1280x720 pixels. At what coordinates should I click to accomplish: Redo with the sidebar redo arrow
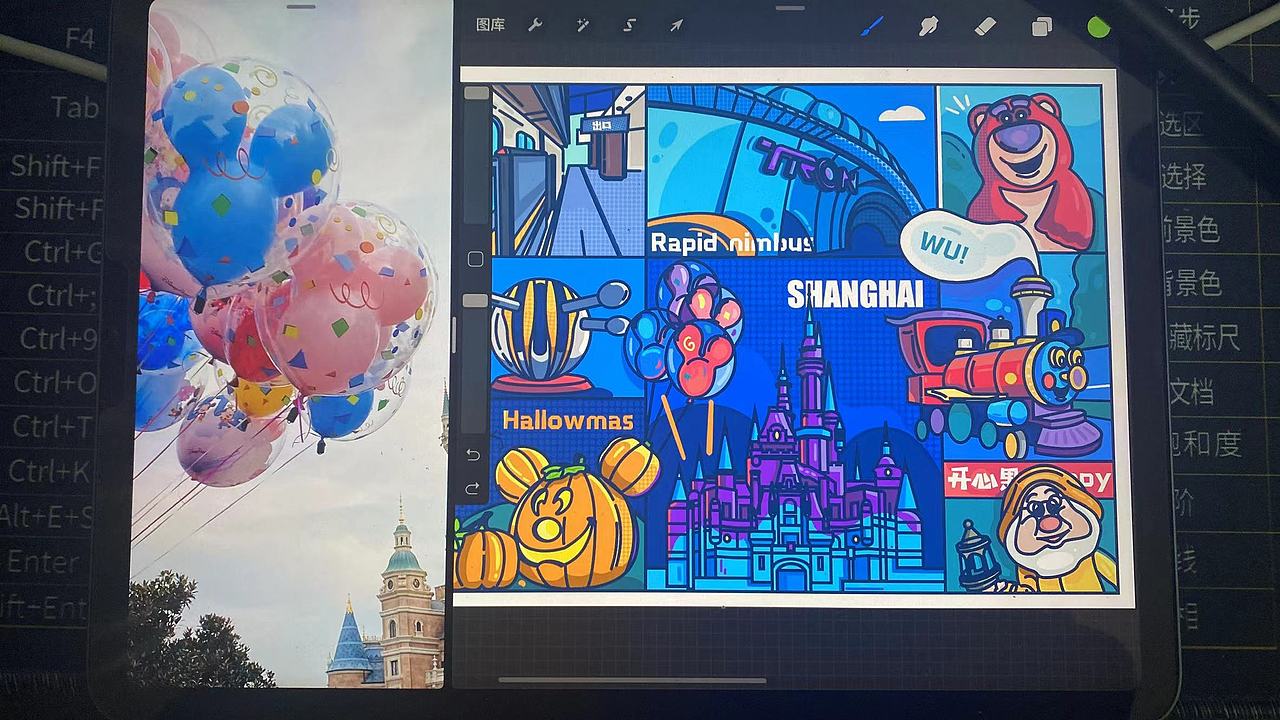coord(473,488)
